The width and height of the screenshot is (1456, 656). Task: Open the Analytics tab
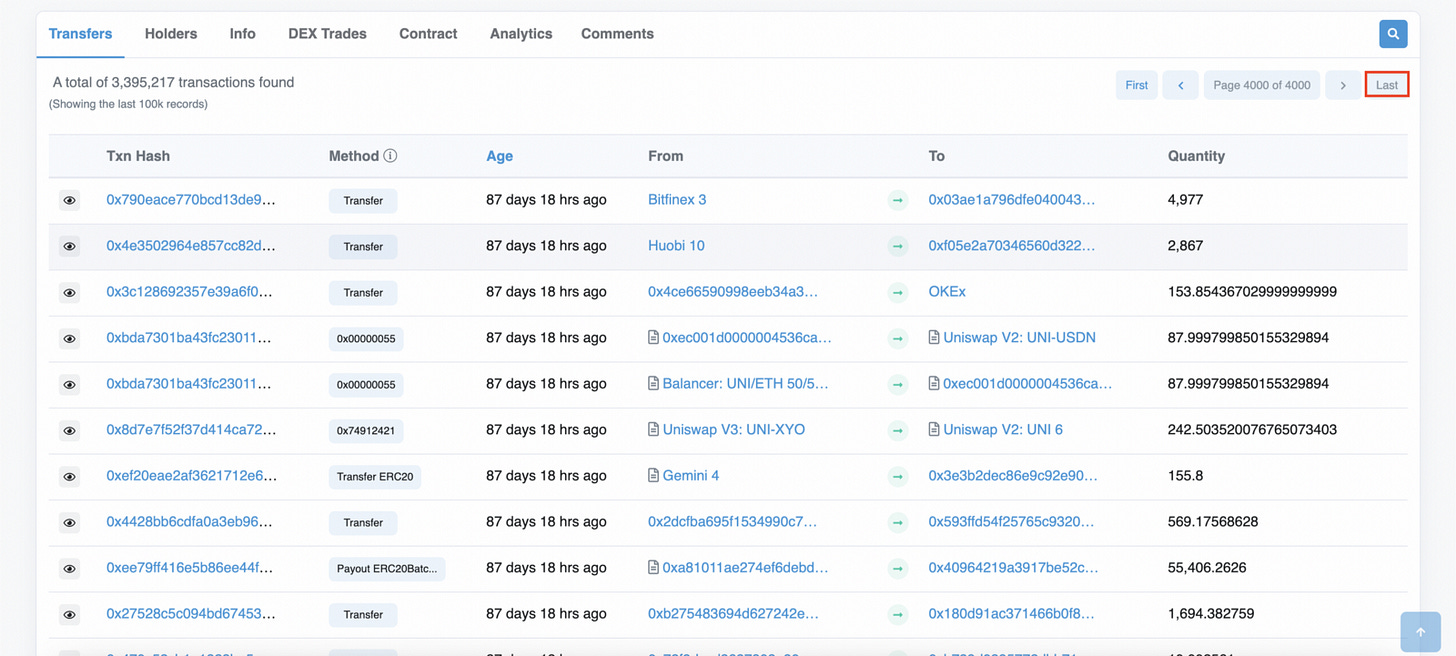[x=521, y=34]
